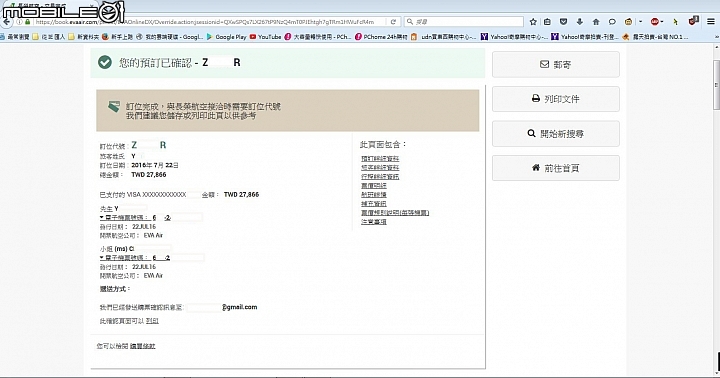Open the last link 注意事項 in page contents

click(374, 222)
